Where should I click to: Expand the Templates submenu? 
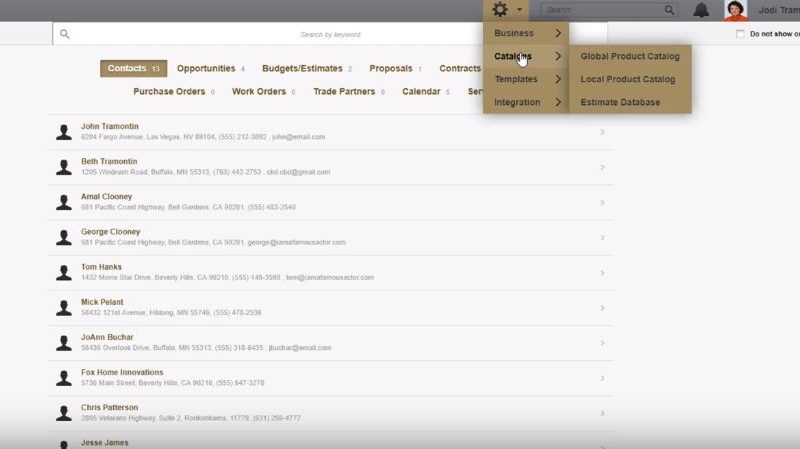(526, 79)
